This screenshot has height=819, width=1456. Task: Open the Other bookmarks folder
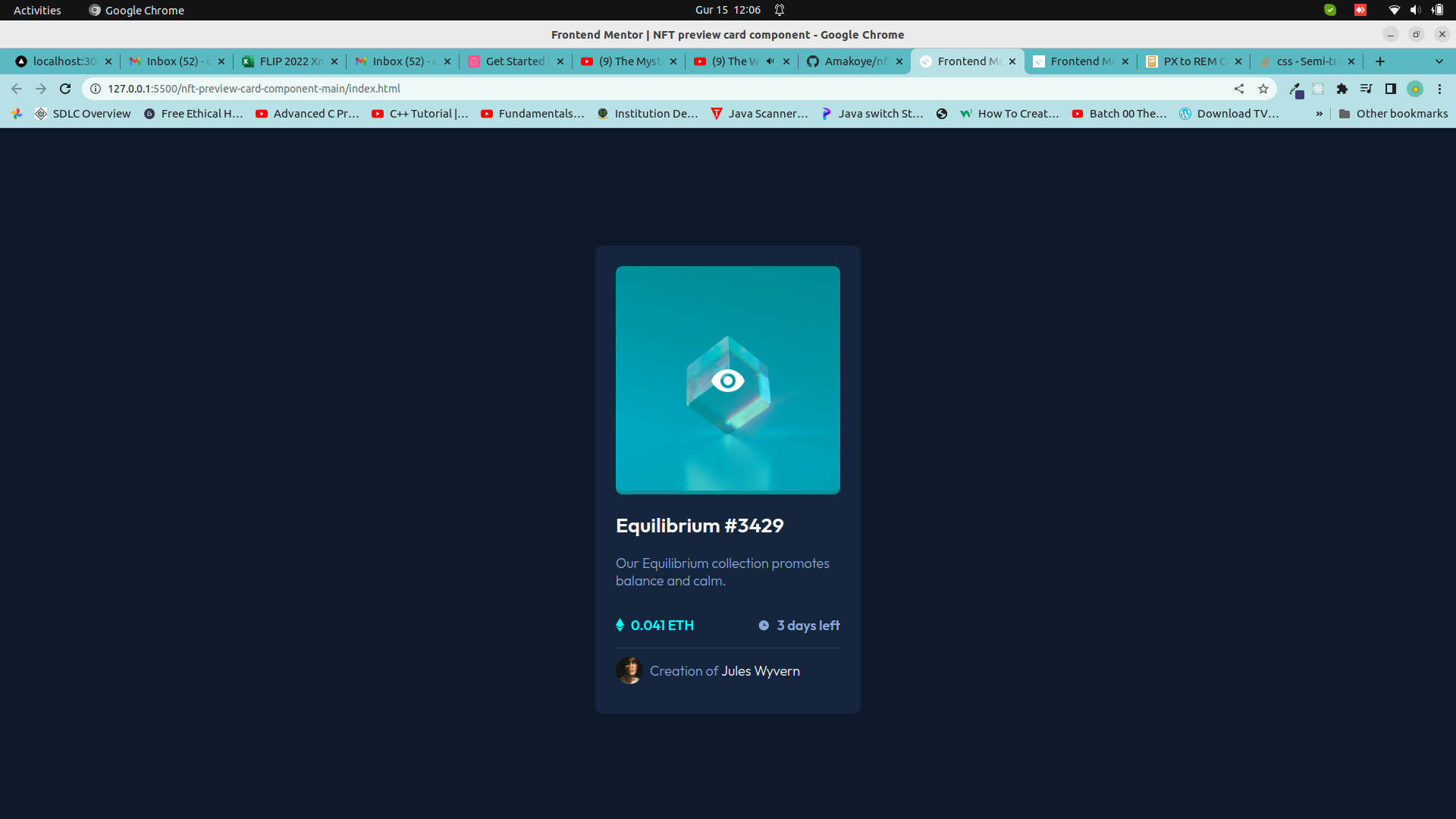pos(1393,114)
